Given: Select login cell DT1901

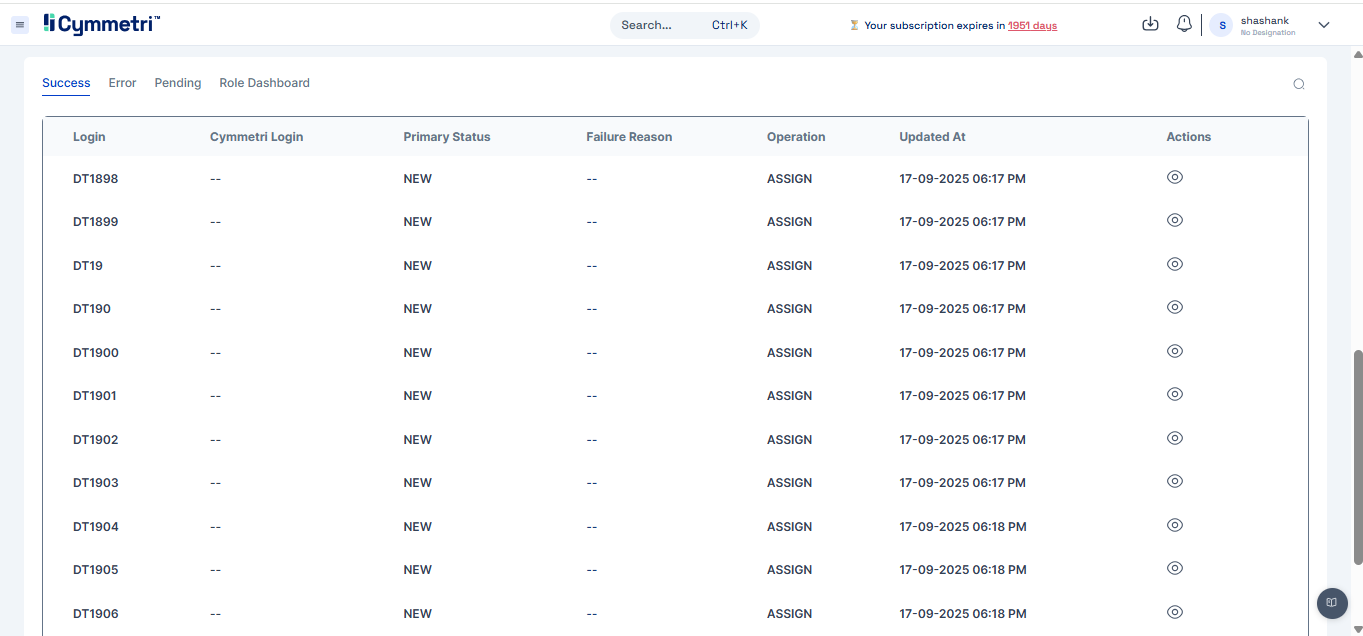Looking at the screenshot, I should coord(95,396).
